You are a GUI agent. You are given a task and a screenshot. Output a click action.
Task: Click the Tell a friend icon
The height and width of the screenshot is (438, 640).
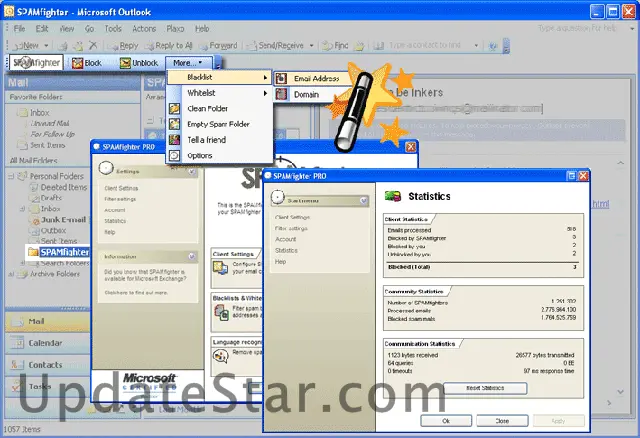pos(174,140)
